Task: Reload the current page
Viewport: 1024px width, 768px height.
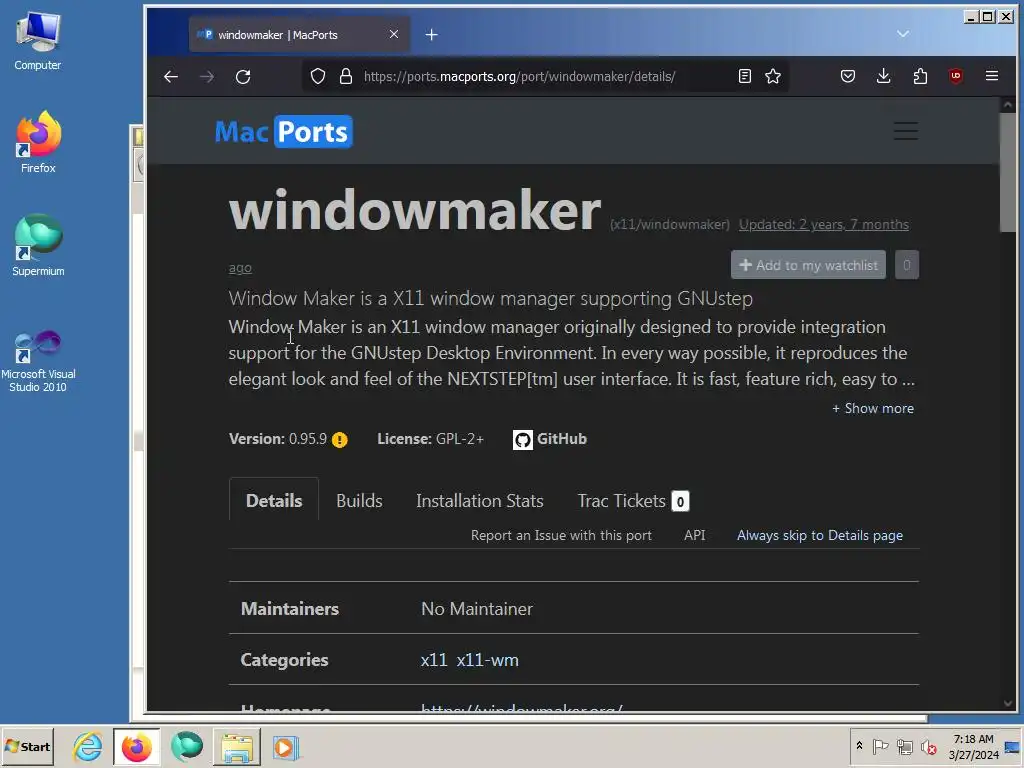Action: coord(243,76)
